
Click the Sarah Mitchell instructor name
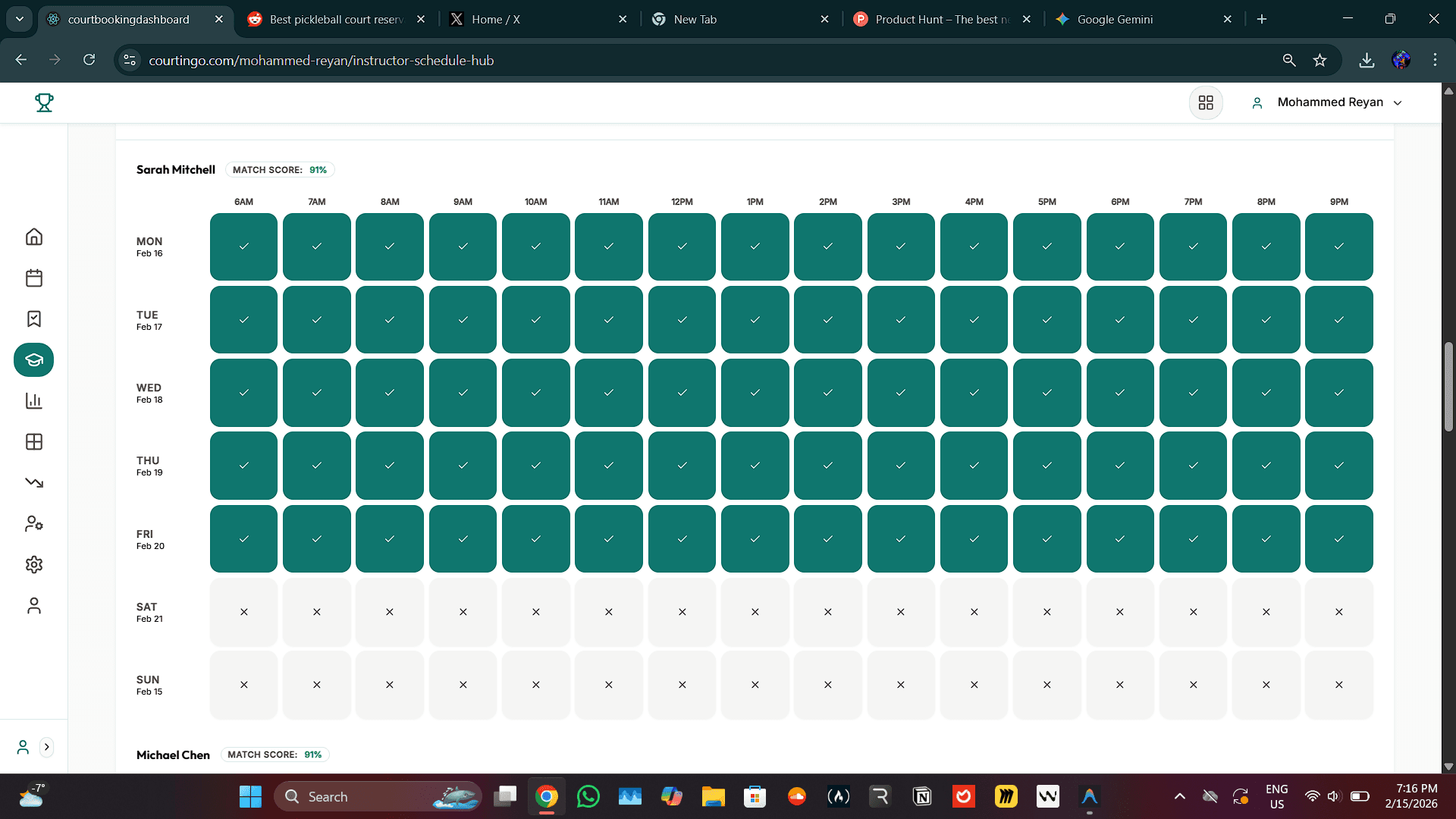tap(175, 169)
